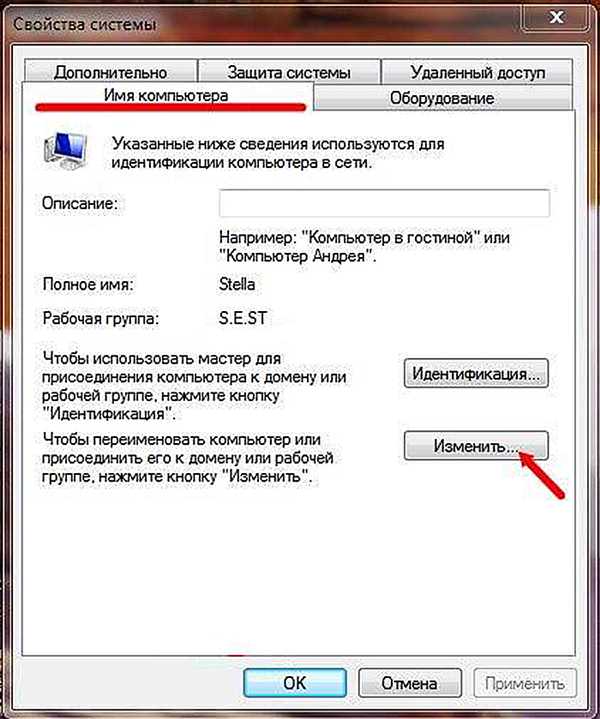600x719 pixels.
Task: Click the Отмена button
Action: 409,683
